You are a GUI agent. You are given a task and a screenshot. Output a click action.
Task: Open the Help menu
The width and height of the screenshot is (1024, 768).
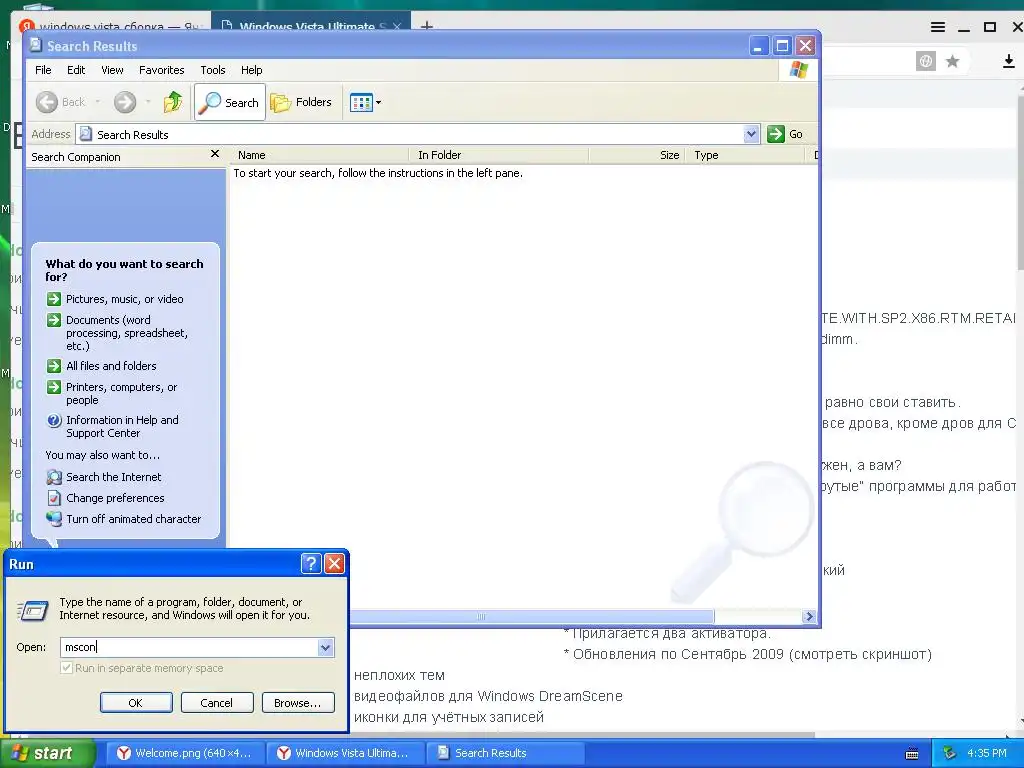coord(251,70)
